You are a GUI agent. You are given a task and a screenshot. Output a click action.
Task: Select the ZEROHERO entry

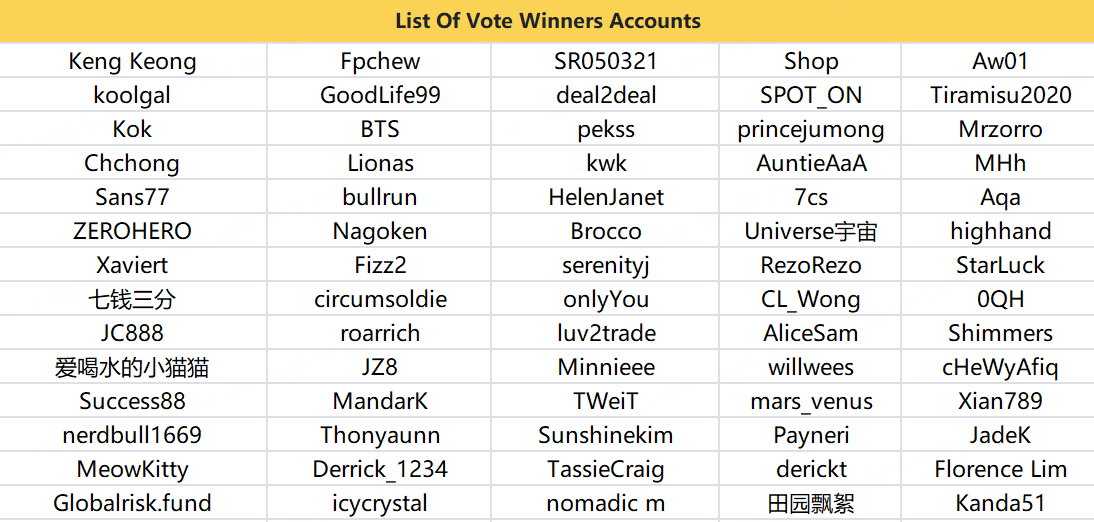point(133,231)
